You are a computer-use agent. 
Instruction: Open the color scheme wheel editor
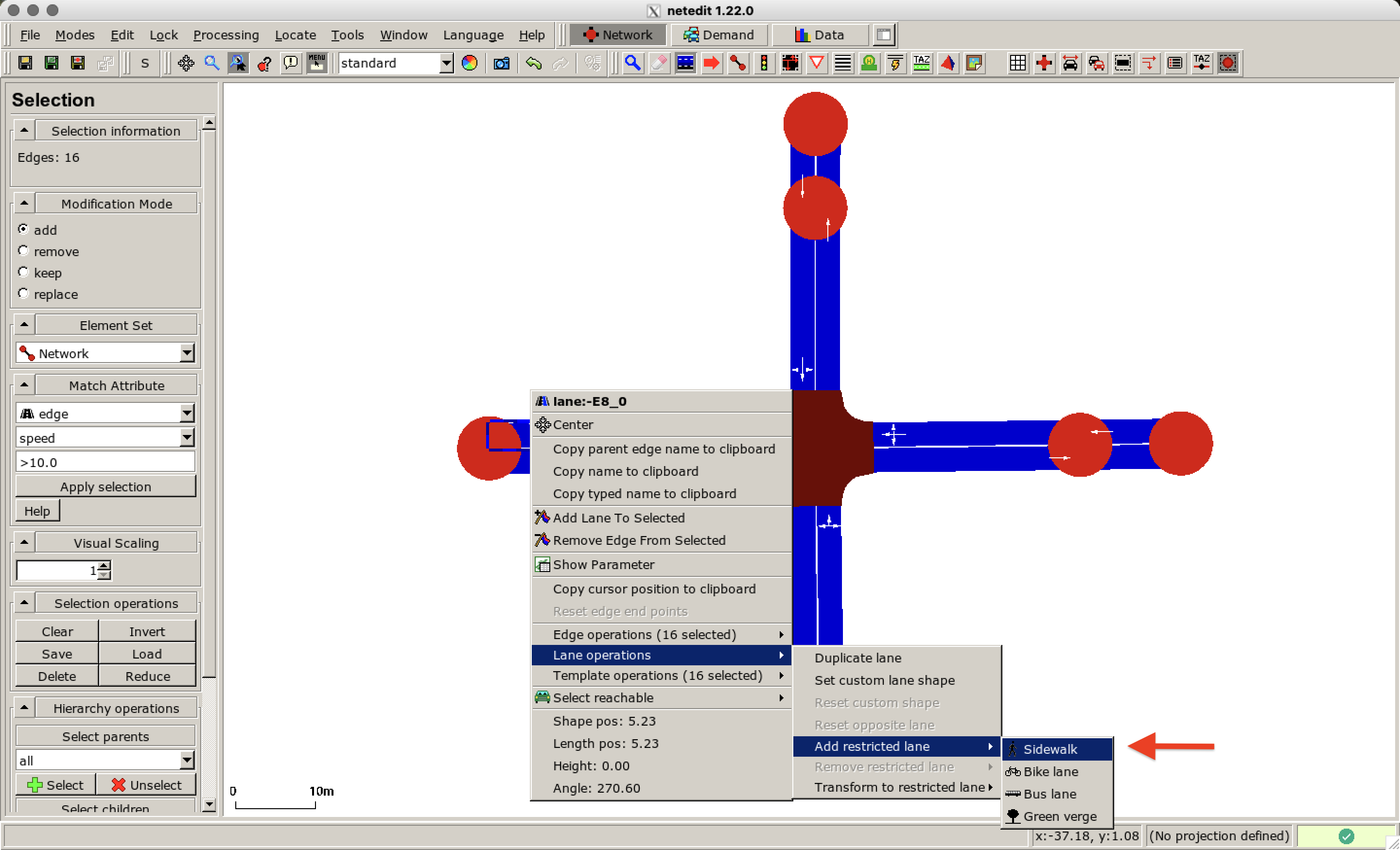(x=469, y=63)
